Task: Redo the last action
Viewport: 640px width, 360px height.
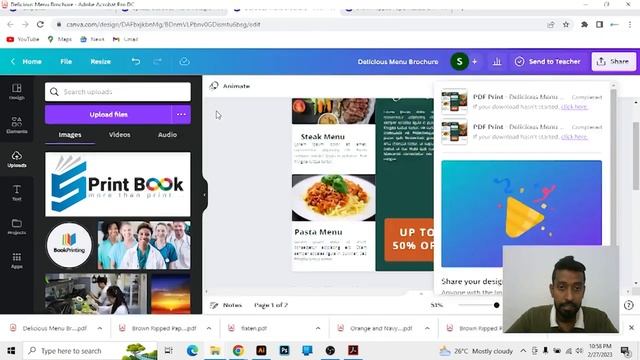Action: (x=158, y=62)
